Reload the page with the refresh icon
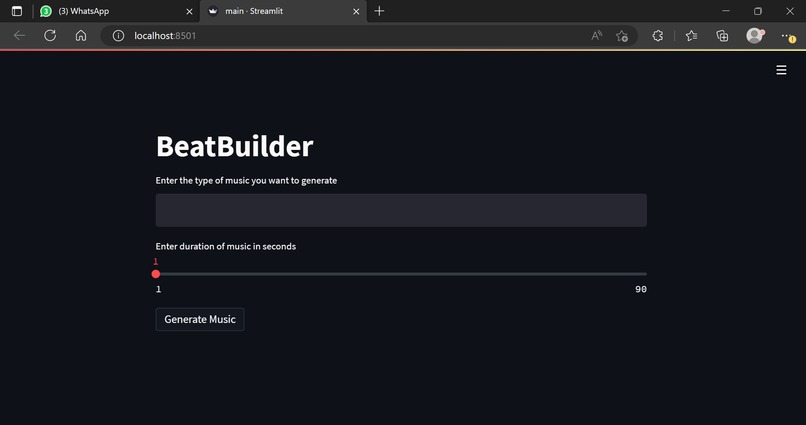 (x=50, y=35)
